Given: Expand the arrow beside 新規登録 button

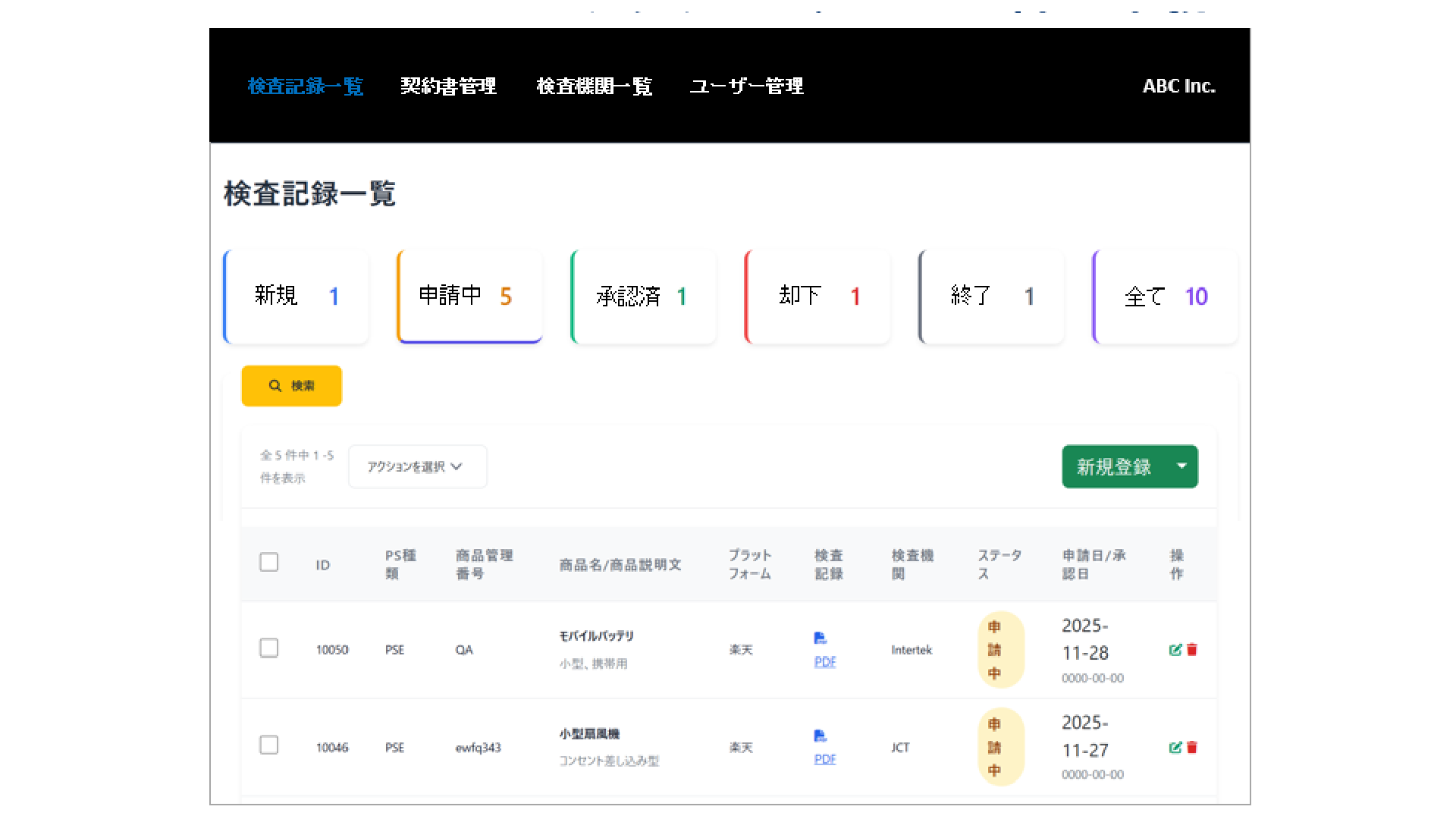Looking at the screenshot, I should pyautogui.click(x=1181, y=466).
